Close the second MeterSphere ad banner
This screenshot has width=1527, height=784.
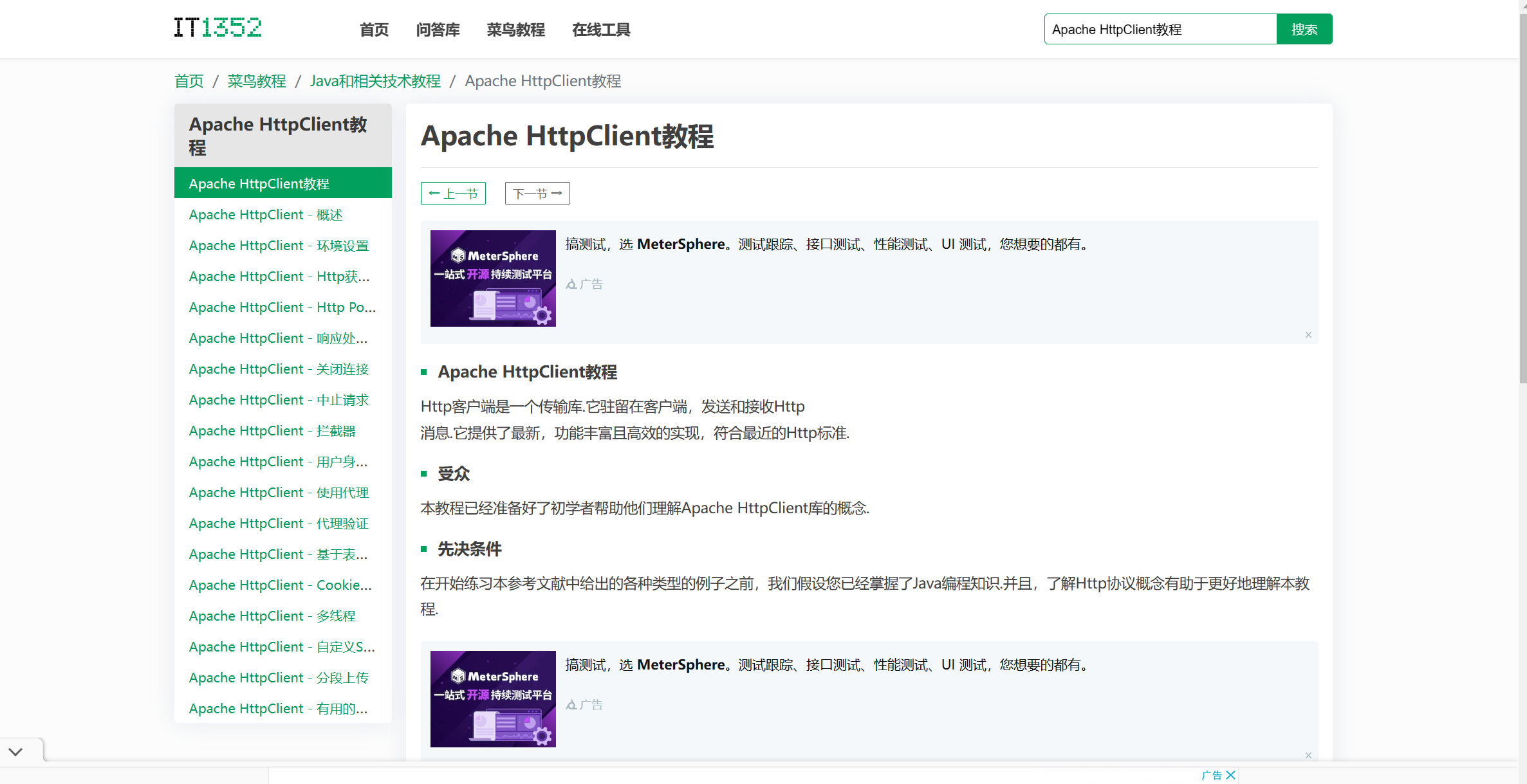[1308, 756]
